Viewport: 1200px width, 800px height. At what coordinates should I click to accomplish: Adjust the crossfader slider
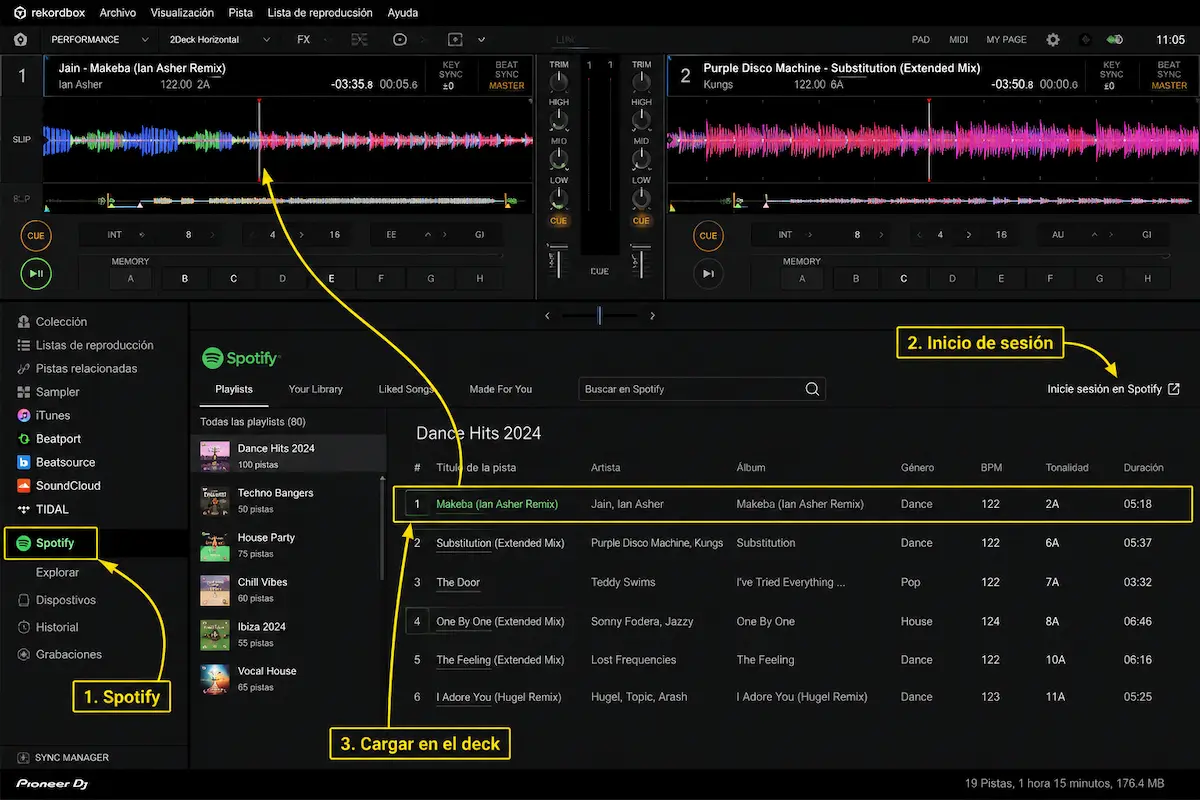[599, 316]
